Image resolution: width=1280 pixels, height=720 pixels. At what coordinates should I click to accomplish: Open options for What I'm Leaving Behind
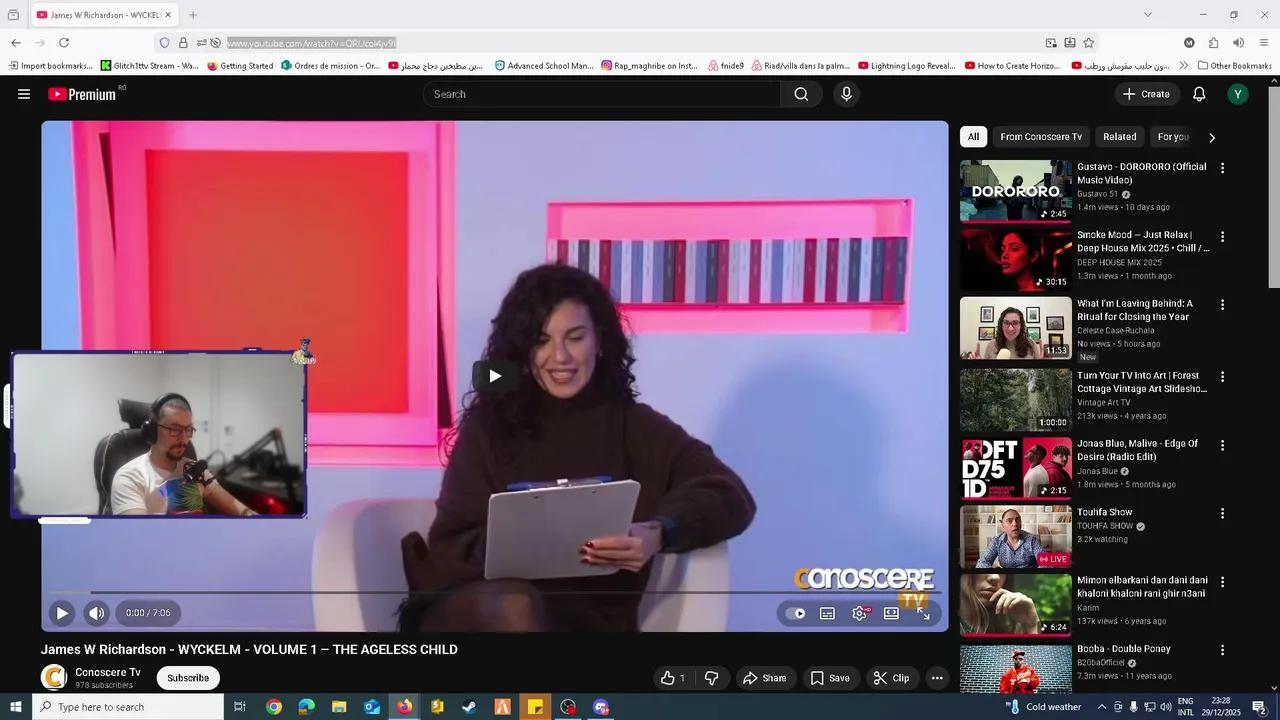point(1222,305)
